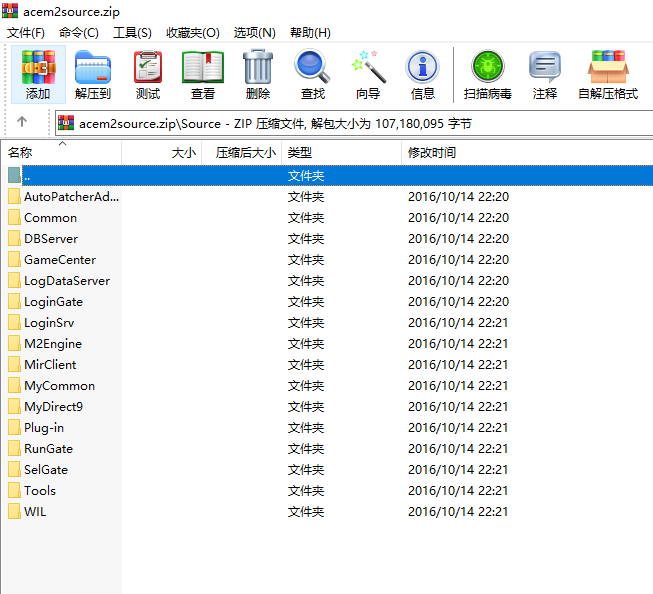Run 测试 (Test) on the archive
The width and height of the screenshot is (653, 594).
tap(148, 74)
